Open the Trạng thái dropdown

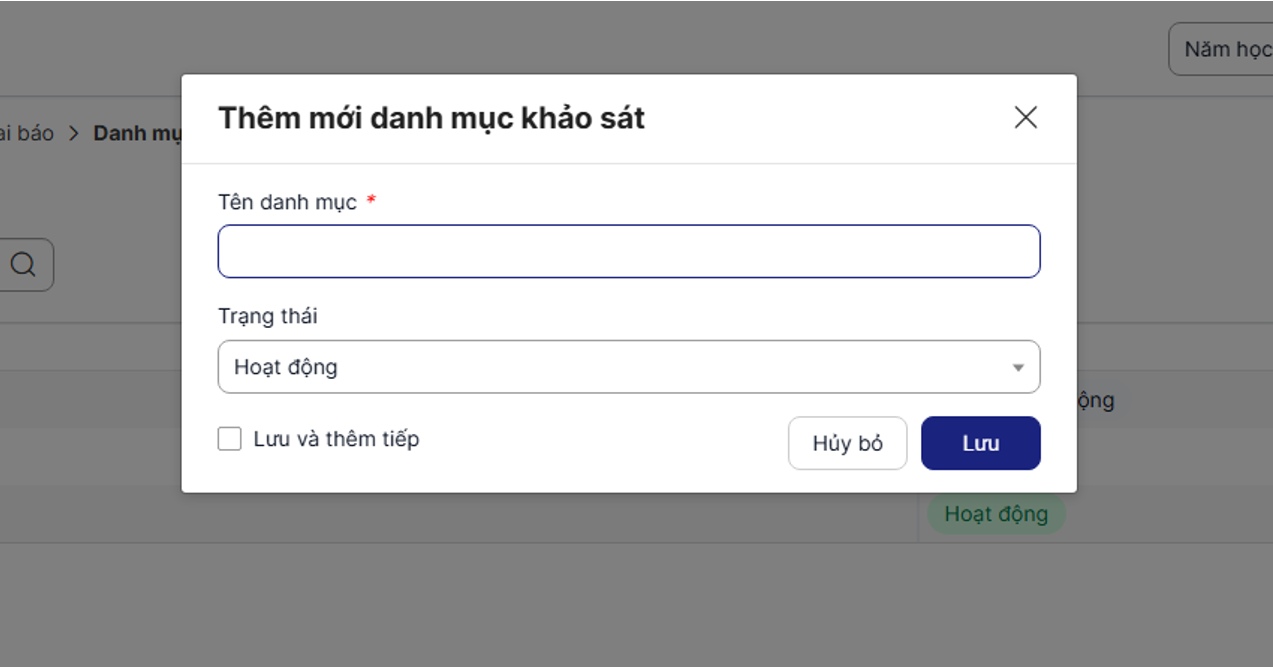point(628,367)
